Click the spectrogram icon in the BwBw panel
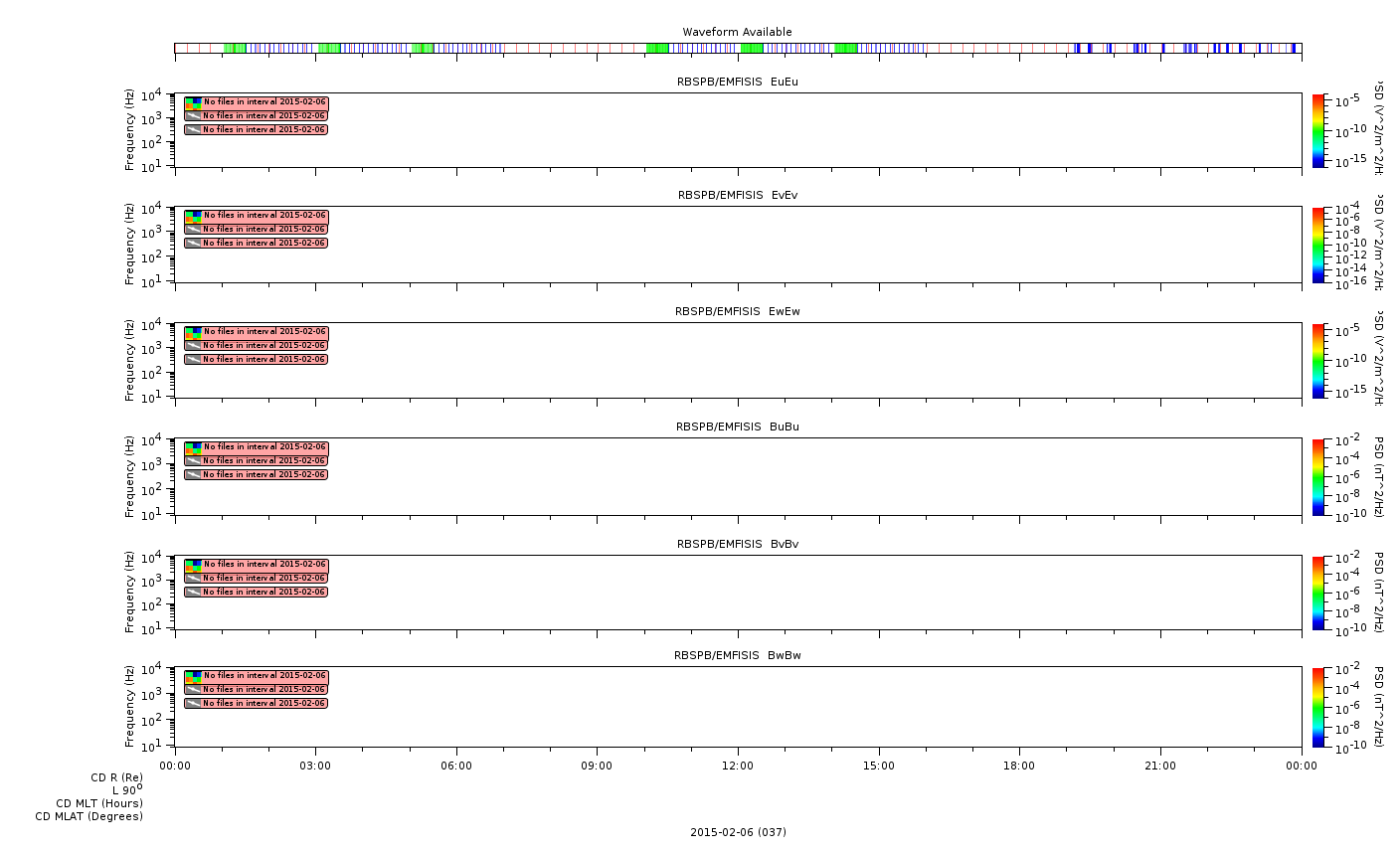 tap(193, 676)
